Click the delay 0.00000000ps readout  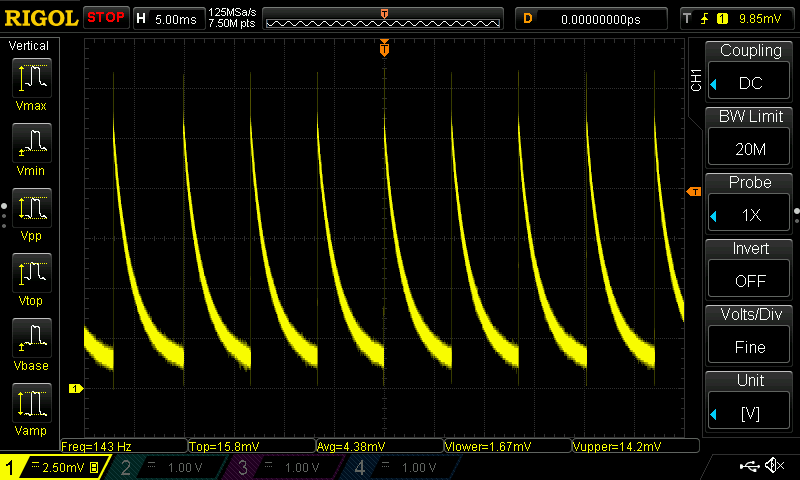coord(591,19)
